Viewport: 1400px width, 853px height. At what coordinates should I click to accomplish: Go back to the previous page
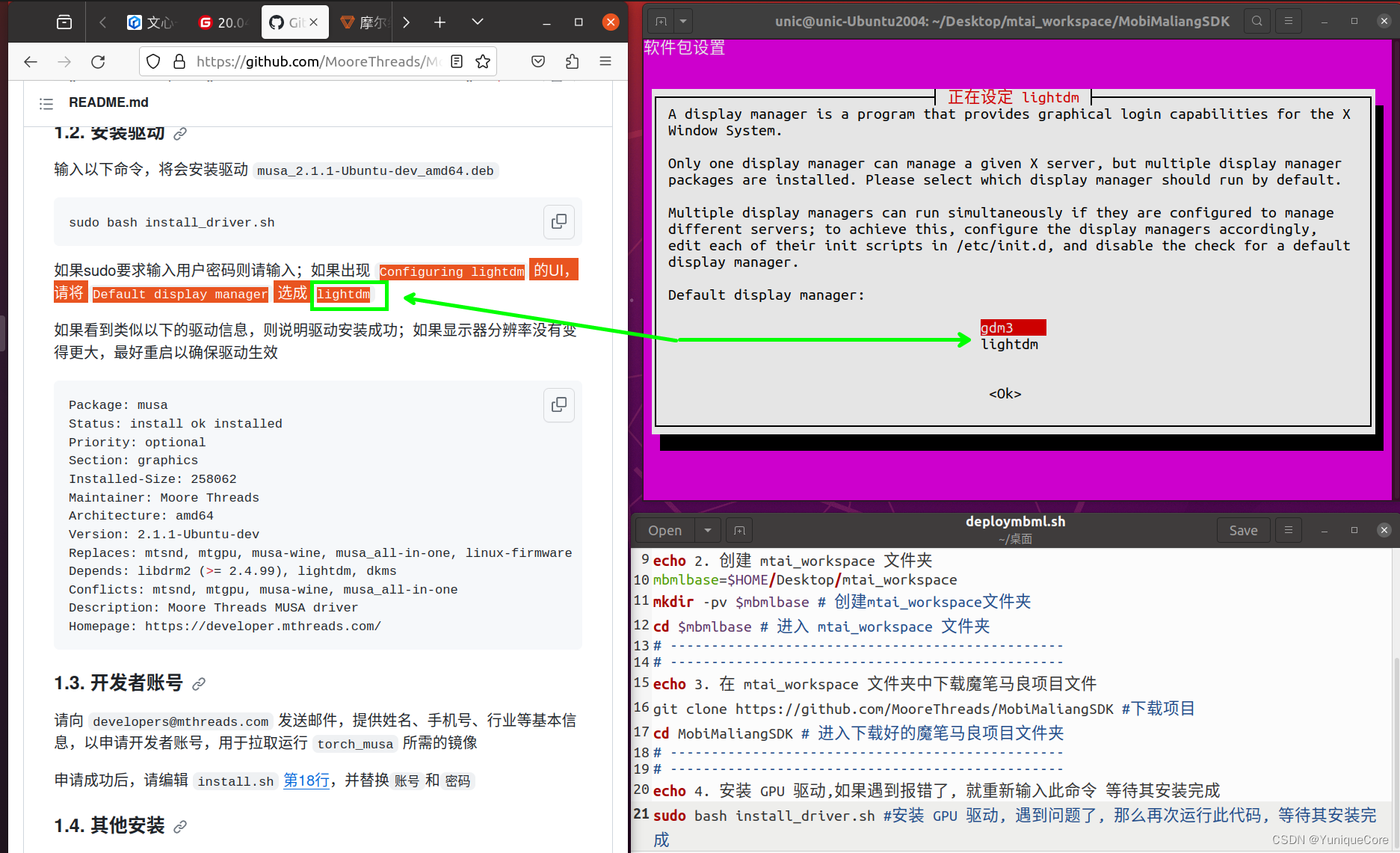click(x=30, y=62)
